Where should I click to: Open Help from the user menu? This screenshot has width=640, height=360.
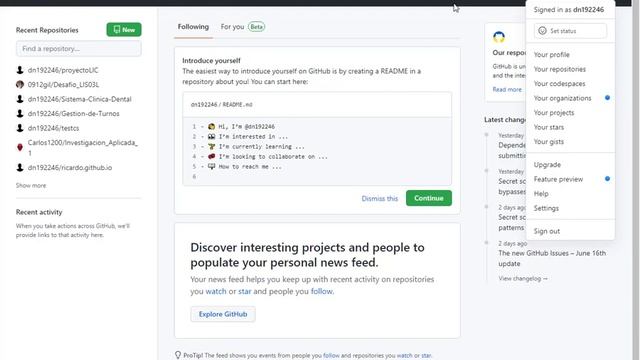[x=541, y=194]
